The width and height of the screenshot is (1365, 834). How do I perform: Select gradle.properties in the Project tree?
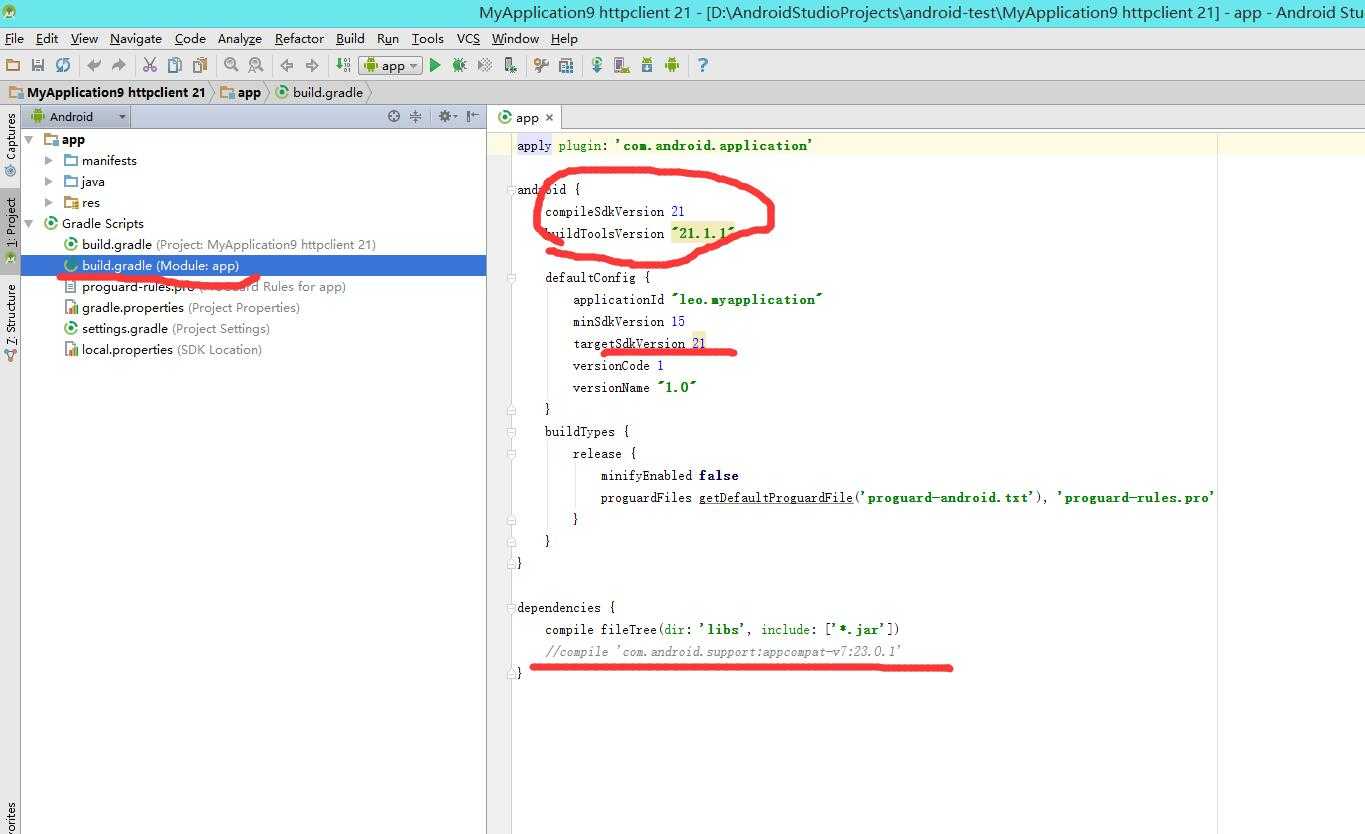coord(181,307)
